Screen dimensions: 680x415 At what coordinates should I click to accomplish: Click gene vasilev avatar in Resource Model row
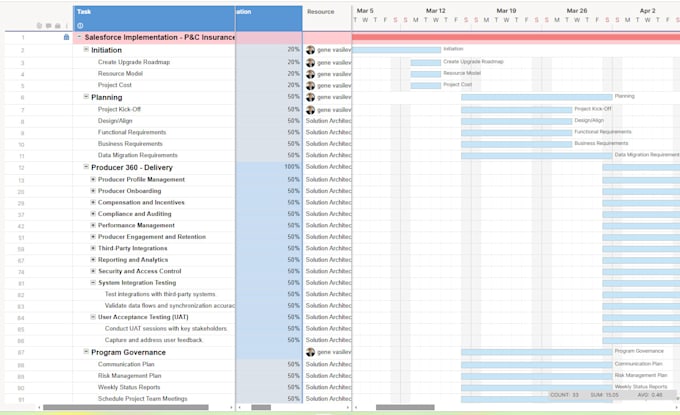310,74
